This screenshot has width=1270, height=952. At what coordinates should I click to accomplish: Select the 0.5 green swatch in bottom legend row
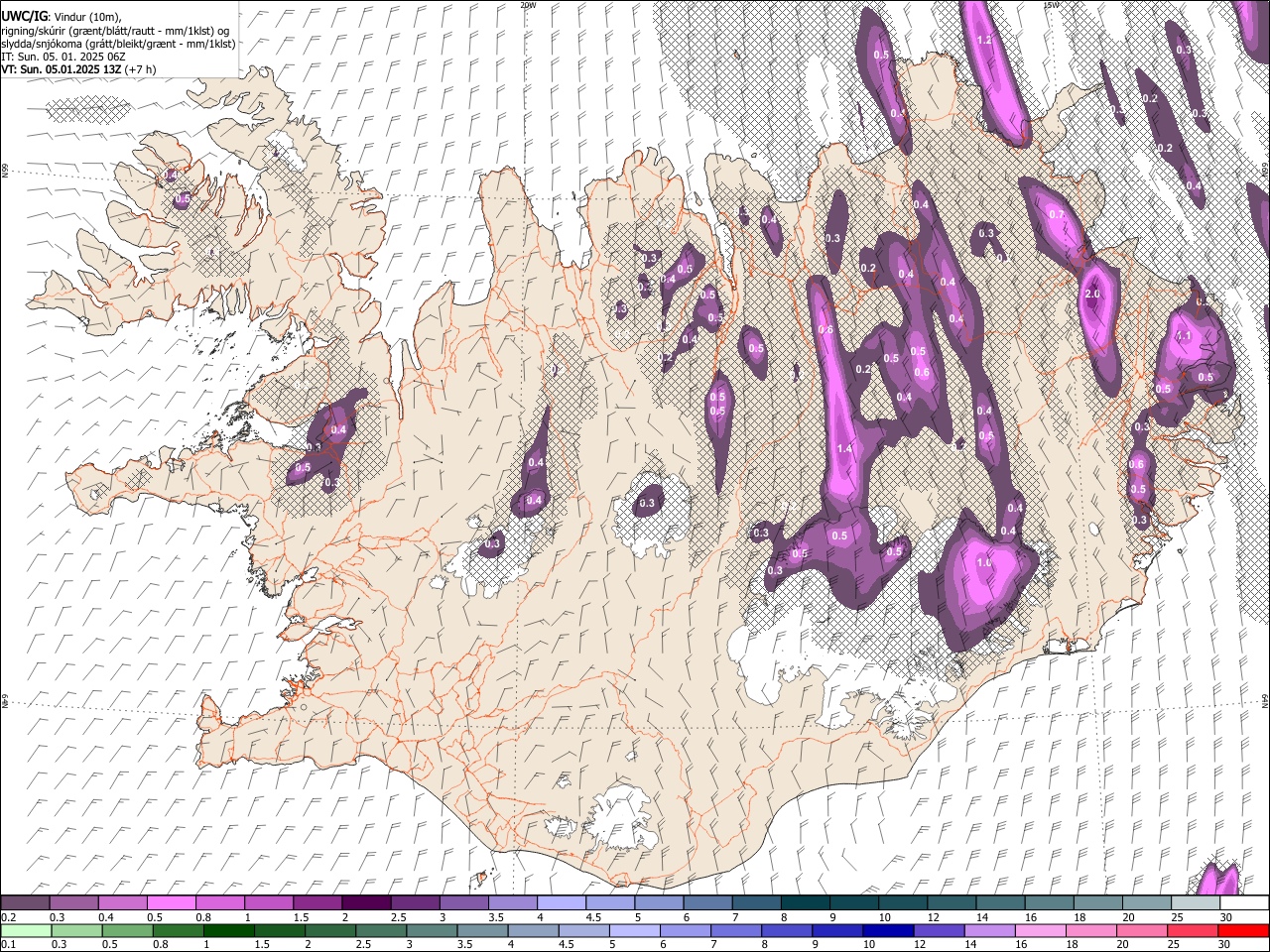click(x=127, y=930)
